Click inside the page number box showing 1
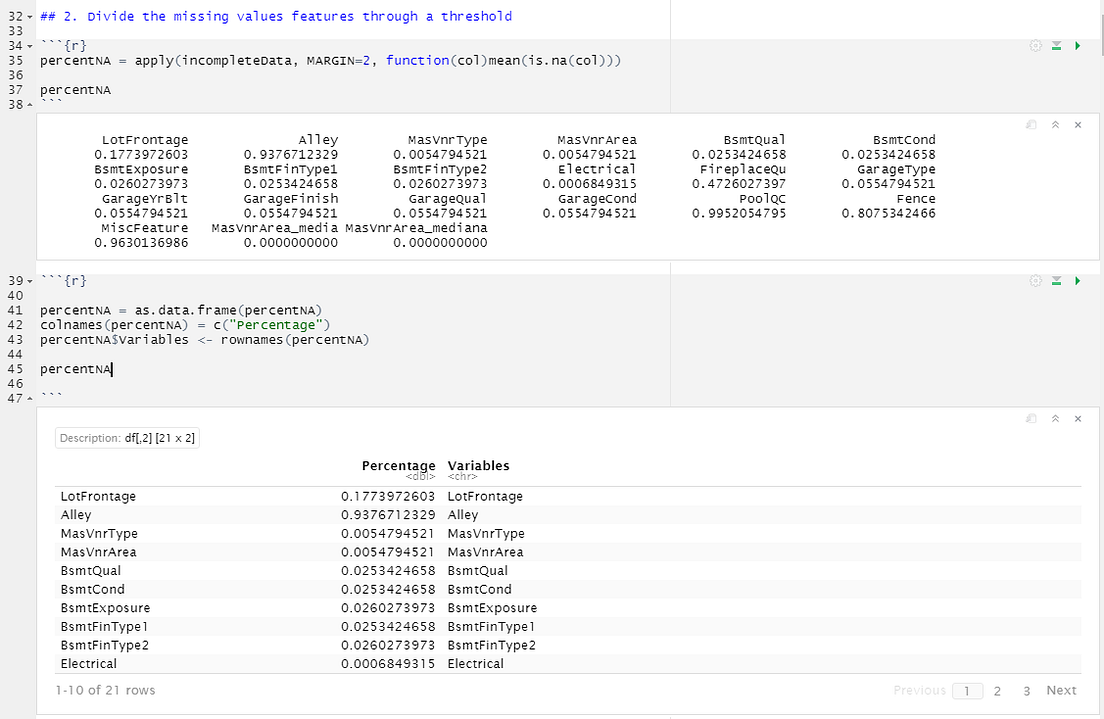 point(967,690)
